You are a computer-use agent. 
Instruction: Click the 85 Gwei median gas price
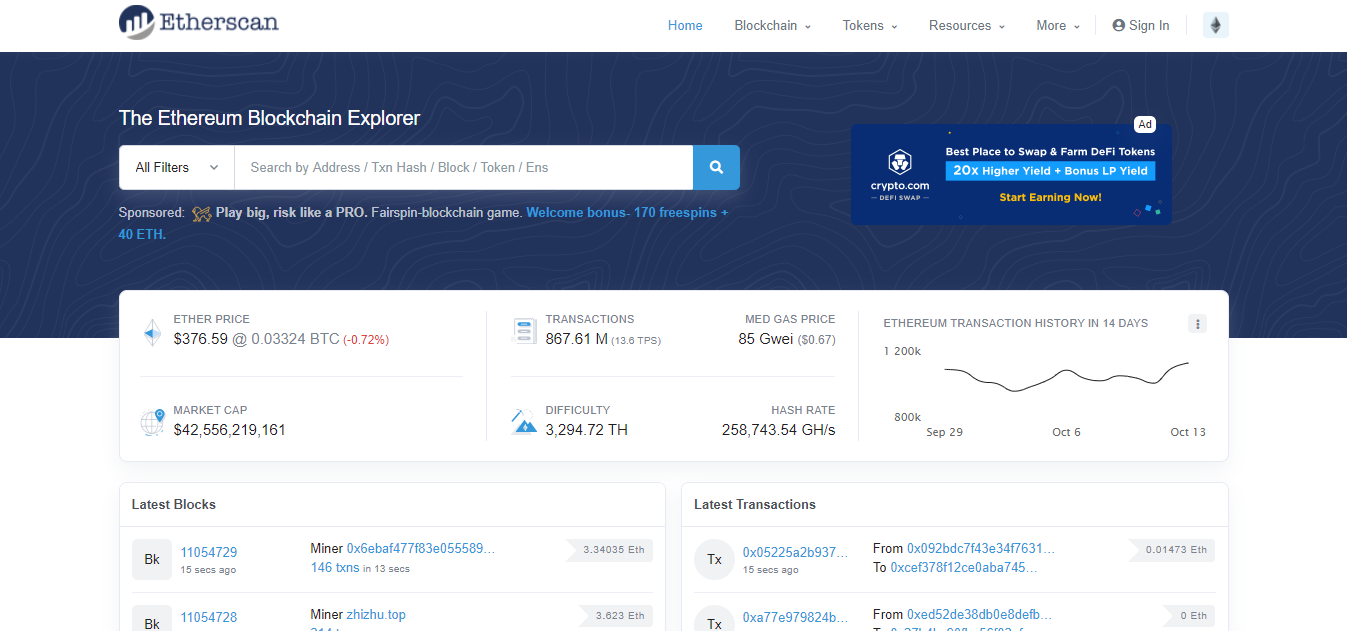(766, 339)
